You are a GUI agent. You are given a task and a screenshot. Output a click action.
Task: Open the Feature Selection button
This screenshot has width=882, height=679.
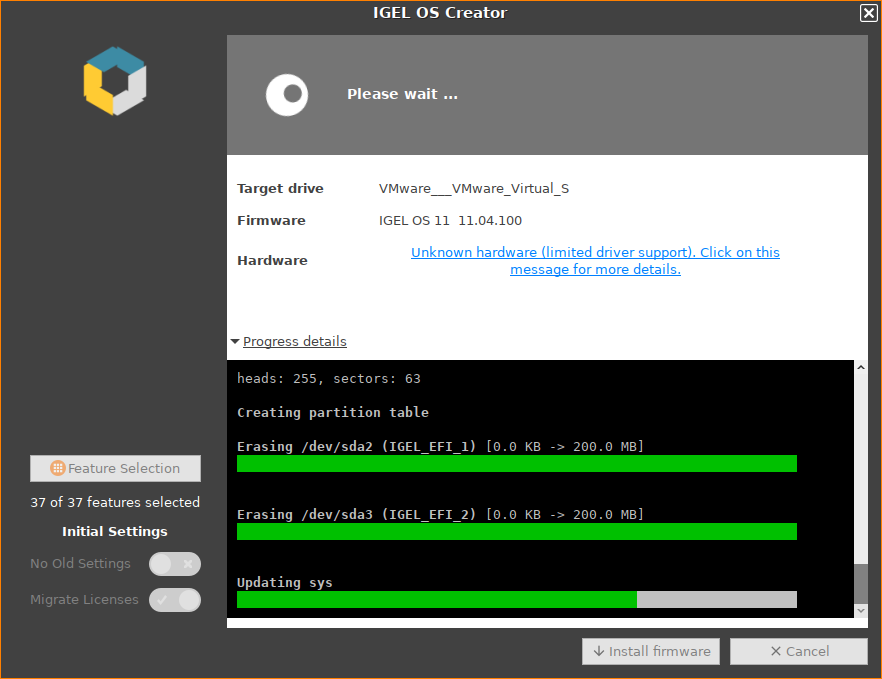(x=115, y=468)
